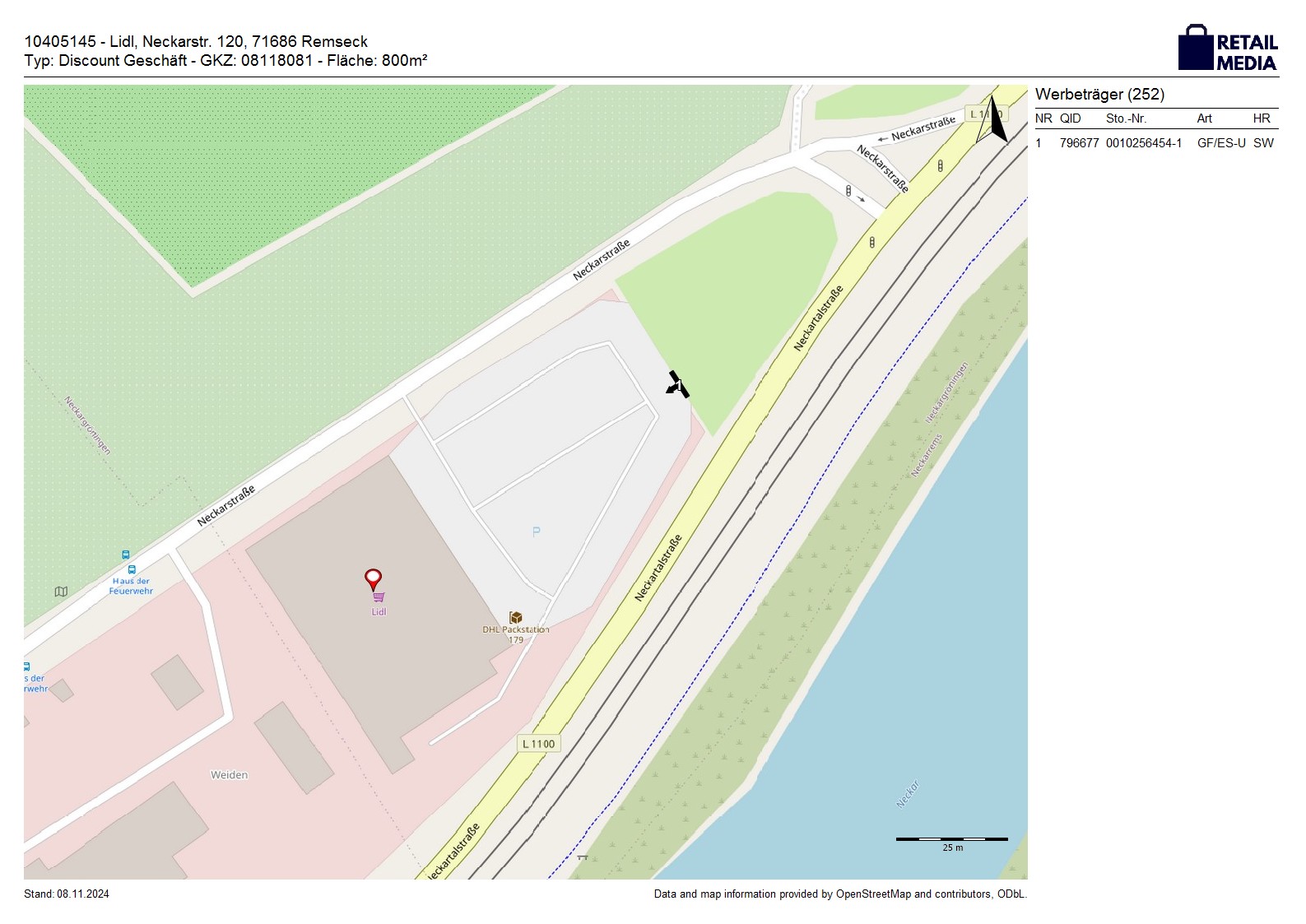Click the Retail Media logo

pos(1228,48)
